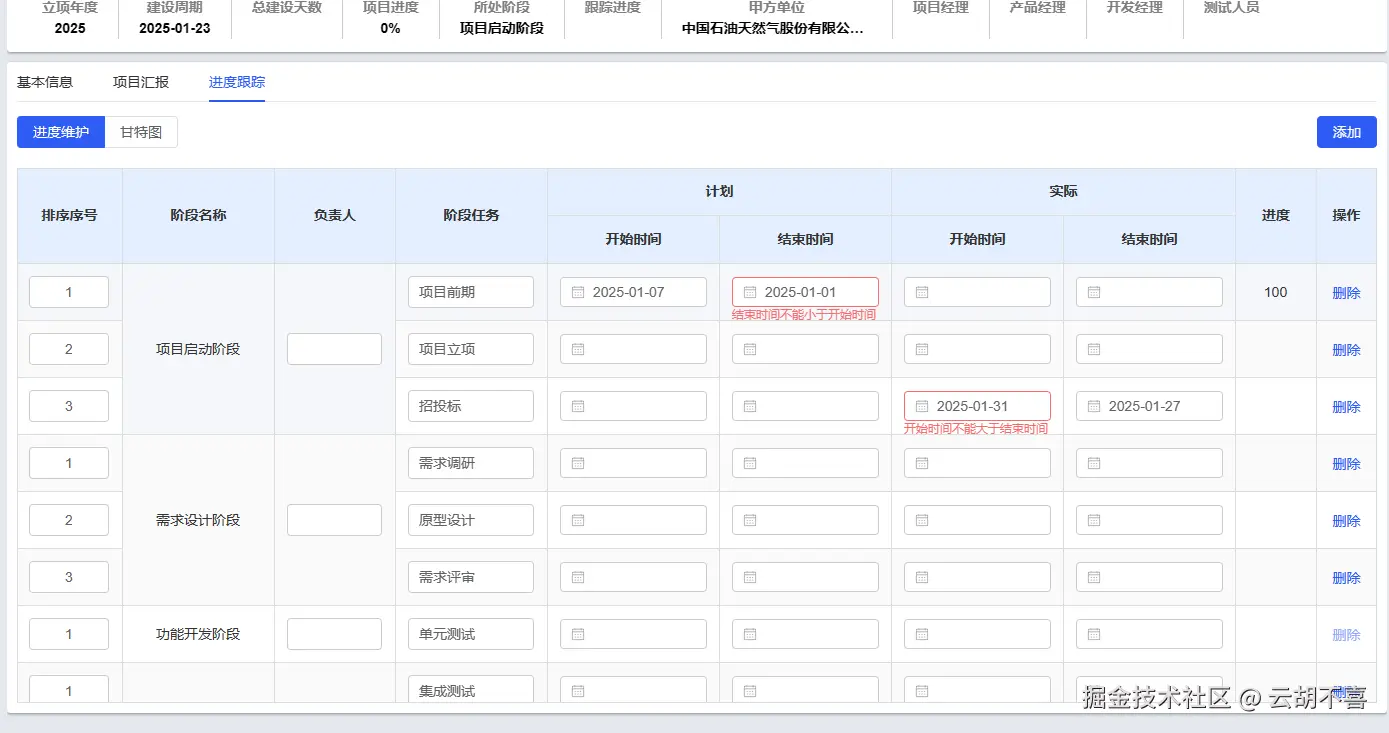Screen dimensions: 1389x733
Task: Click the 添加 button
Action: coord(1347,132)
